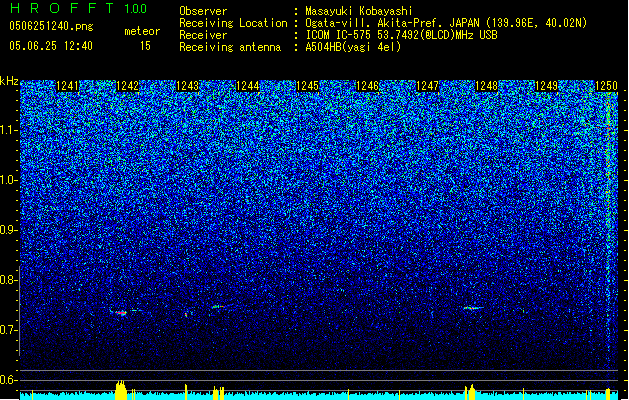The width and height of the screenshot is (629, 400).
Task: Click the 0.8 kHz axis label
Action: click(9, 280)
